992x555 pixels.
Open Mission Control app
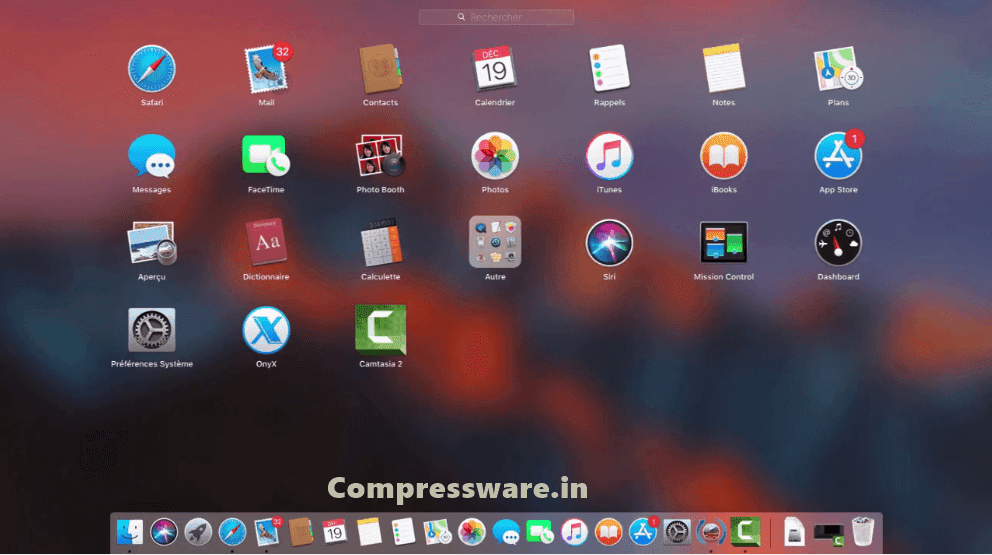coord(724,242)
